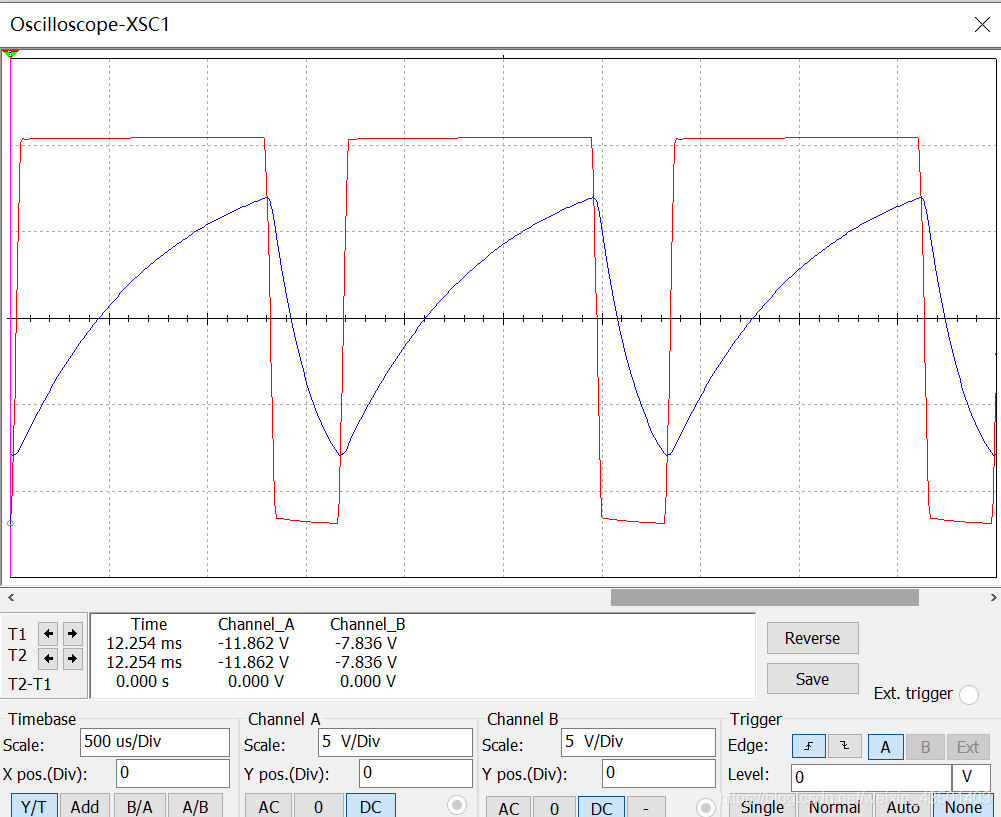Set Channel A coupling to 0

coord(319,806)
